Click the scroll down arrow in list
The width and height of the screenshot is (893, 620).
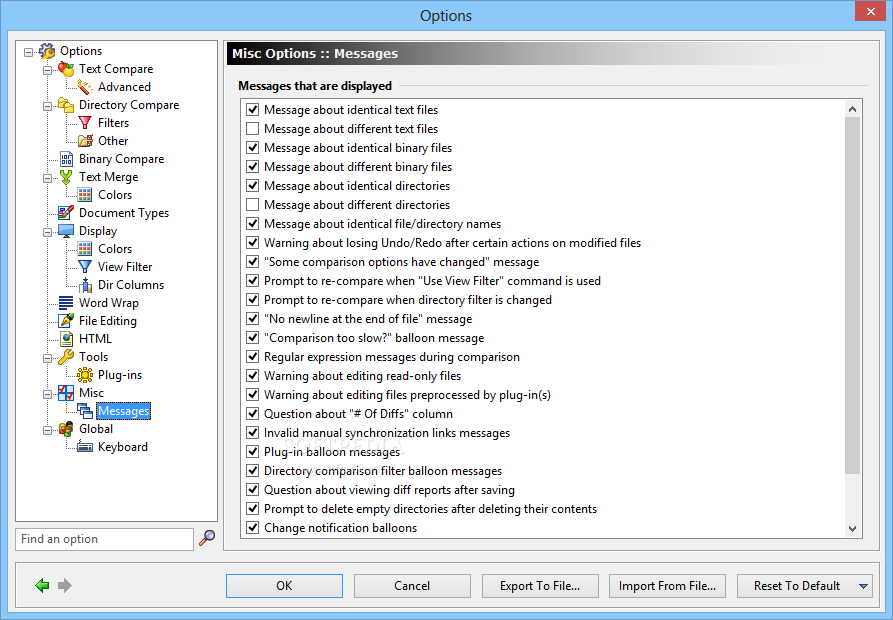click(852, 529)
